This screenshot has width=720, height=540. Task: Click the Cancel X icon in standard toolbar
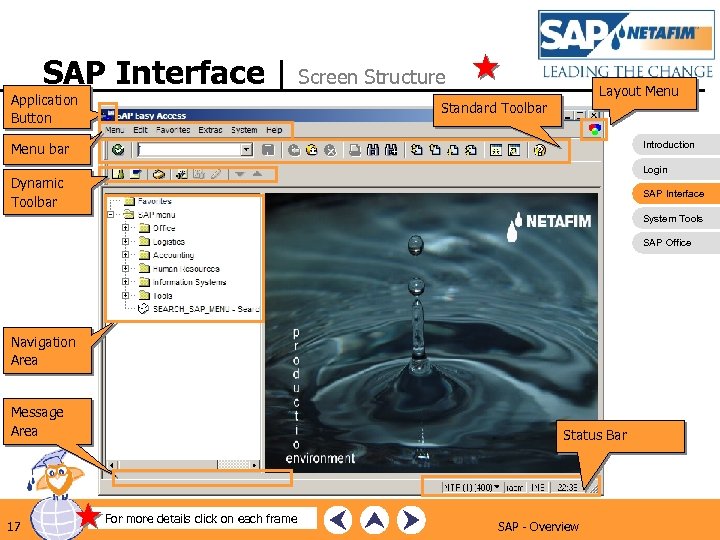pos(330,150)
